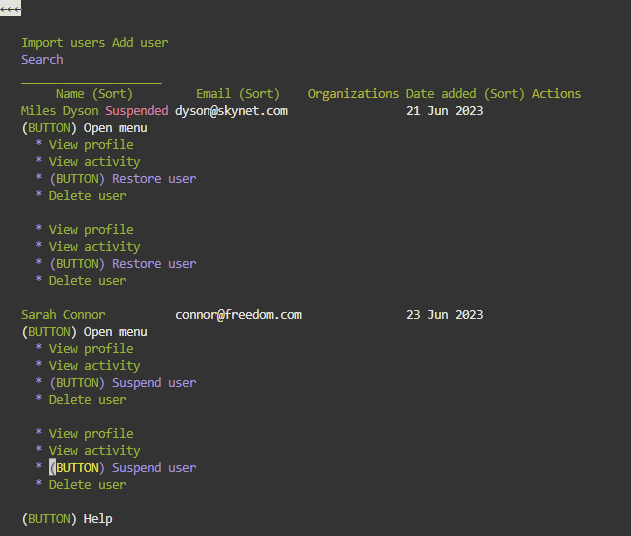Open the Miles Dyson user link
This screenshot has height=536, width=631.
[x=60, y=111]
